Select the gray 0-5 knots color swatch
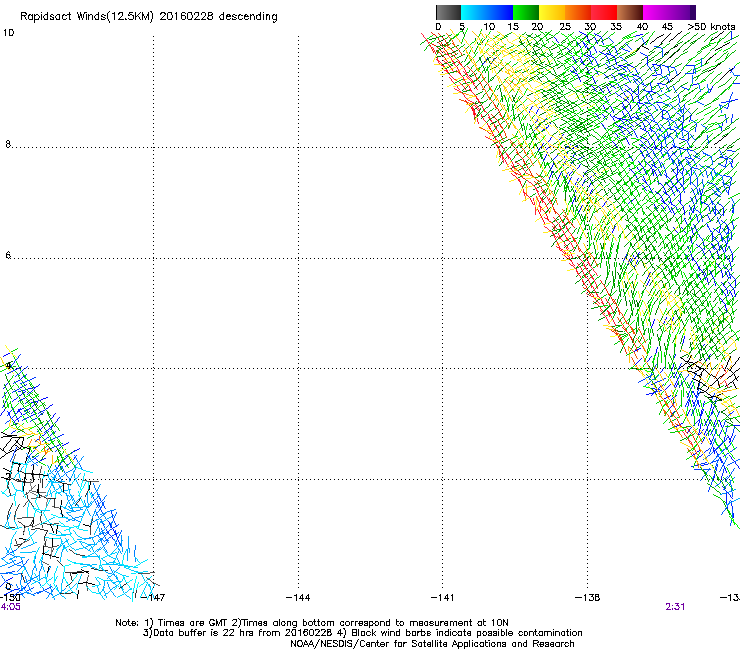The image size is (740, 650). coord(448,12)
